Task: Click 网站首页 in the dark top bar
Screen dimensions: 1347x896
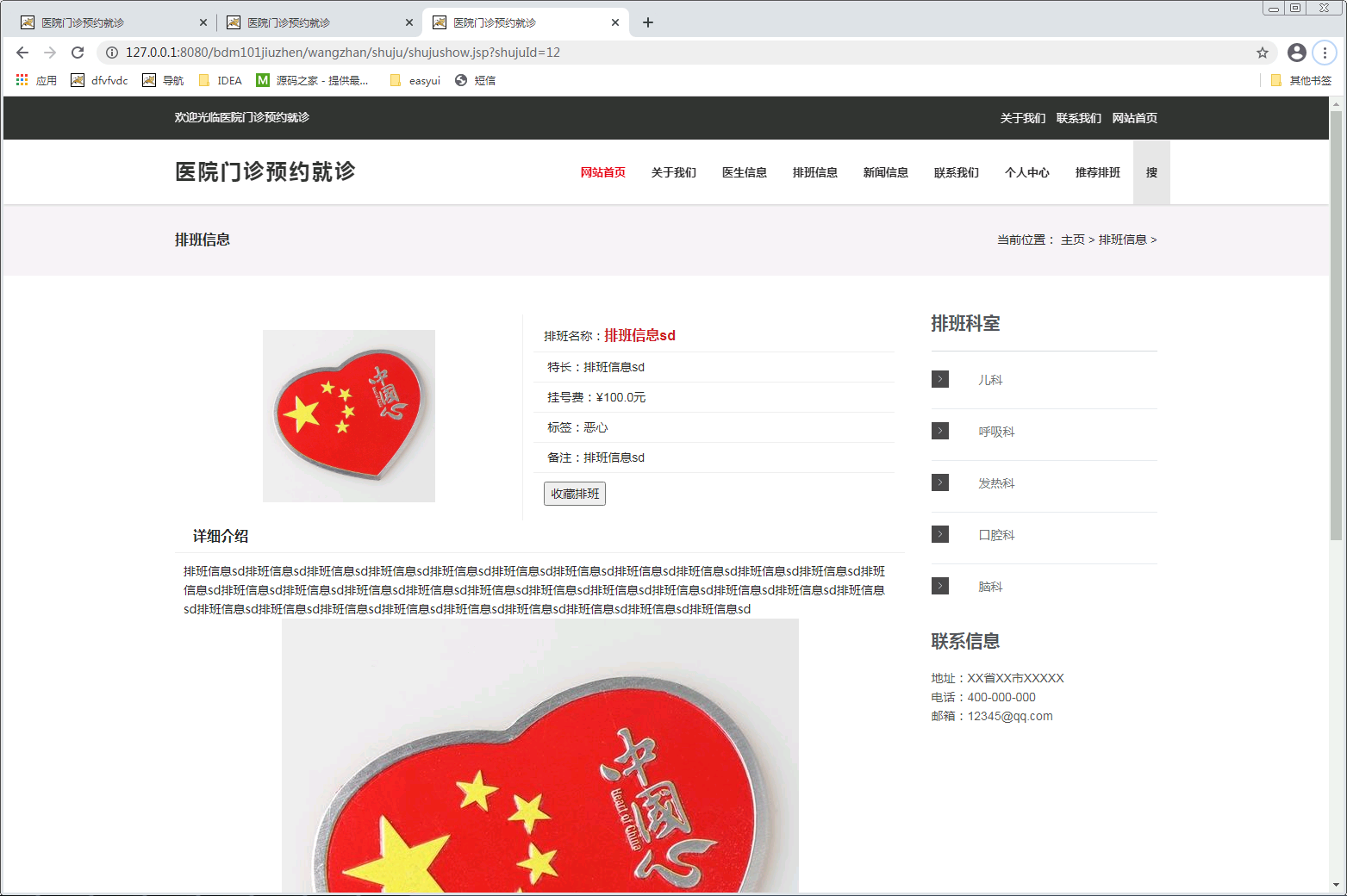Action: pyautogui.click(x=1135, y=118)
